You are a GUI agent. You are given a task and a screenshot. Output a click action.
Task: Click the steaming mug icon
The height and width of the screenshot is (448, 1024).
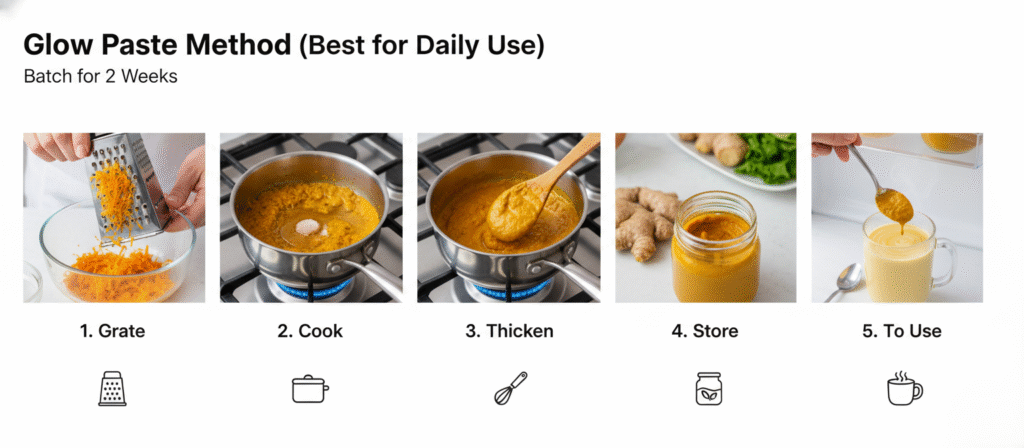(x=904, y=389)
